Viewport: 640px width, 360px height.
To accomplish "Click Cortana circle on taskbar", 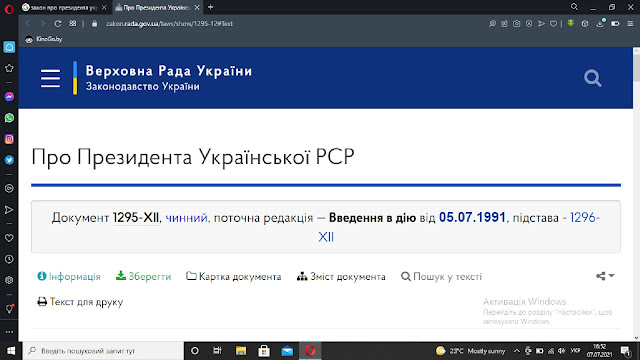I will [195, 351].
